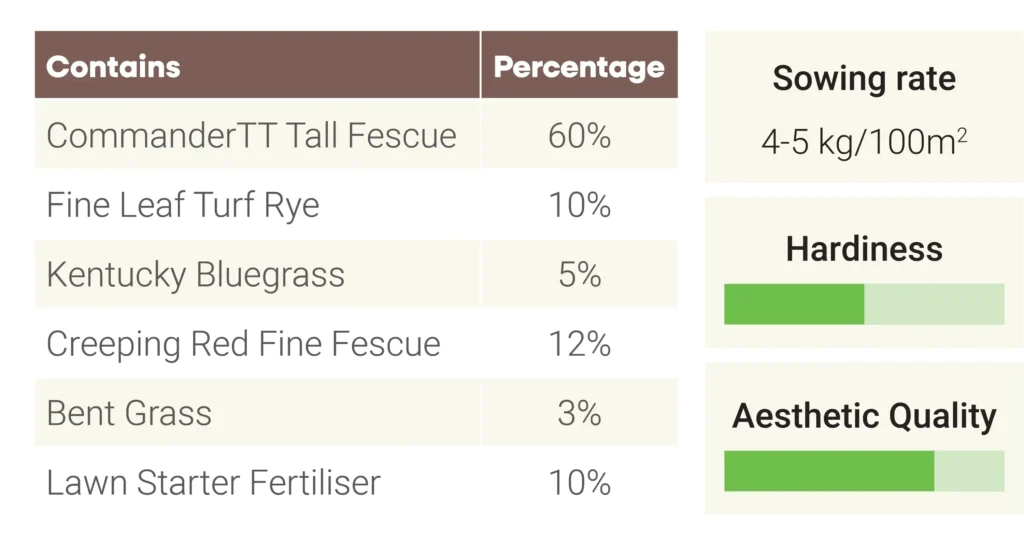
Task: Click the Aesthetic Quality rating bar
Action: (x=864, y=471)
